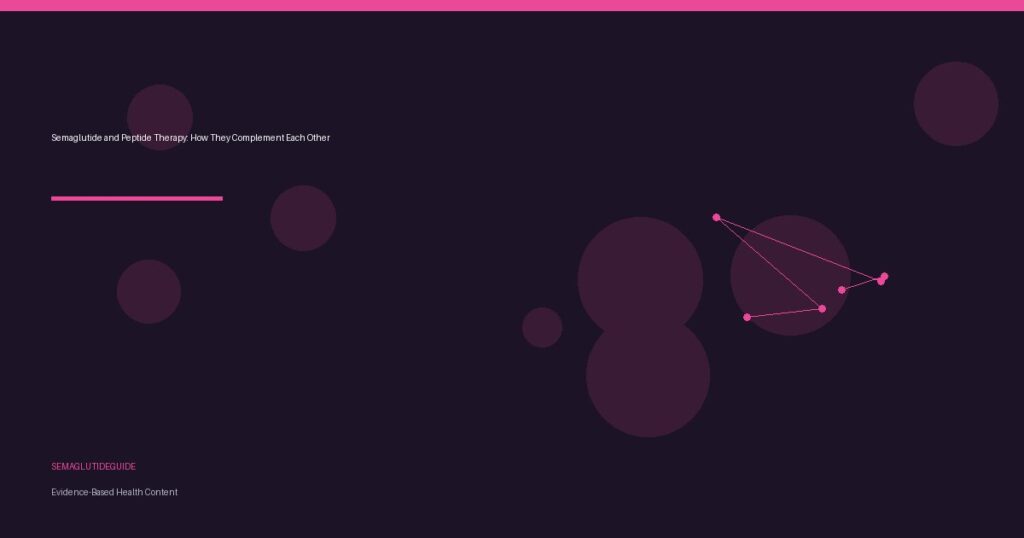Select the topmost pink node in the network graph
1024x538 pixels.
(716, 217)
